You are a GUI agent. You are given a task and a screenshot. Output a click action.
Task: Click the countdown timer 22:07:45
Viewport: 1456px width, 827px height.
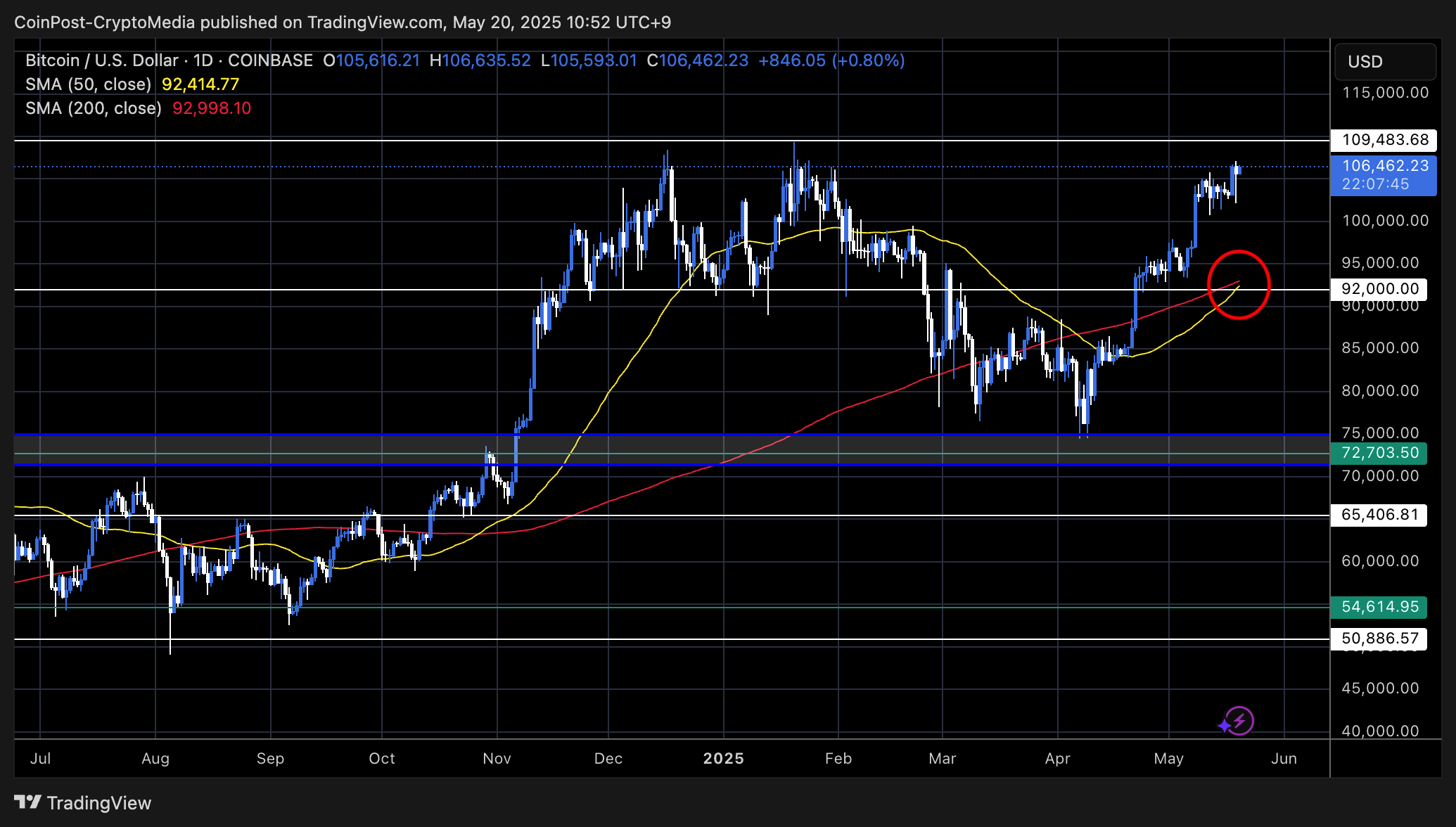(x=1375, y=184)
